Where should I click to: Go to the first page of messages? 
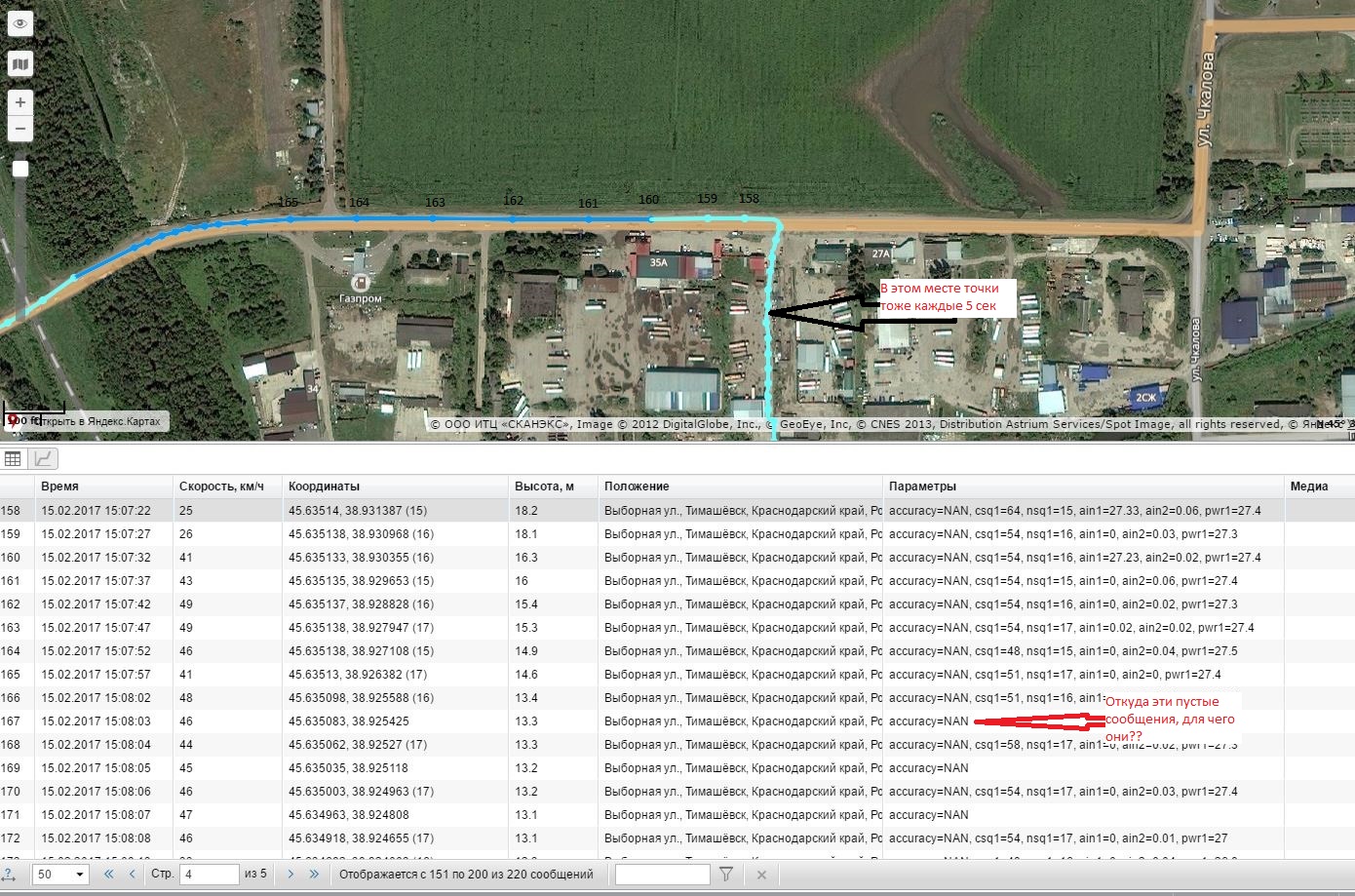109,875
